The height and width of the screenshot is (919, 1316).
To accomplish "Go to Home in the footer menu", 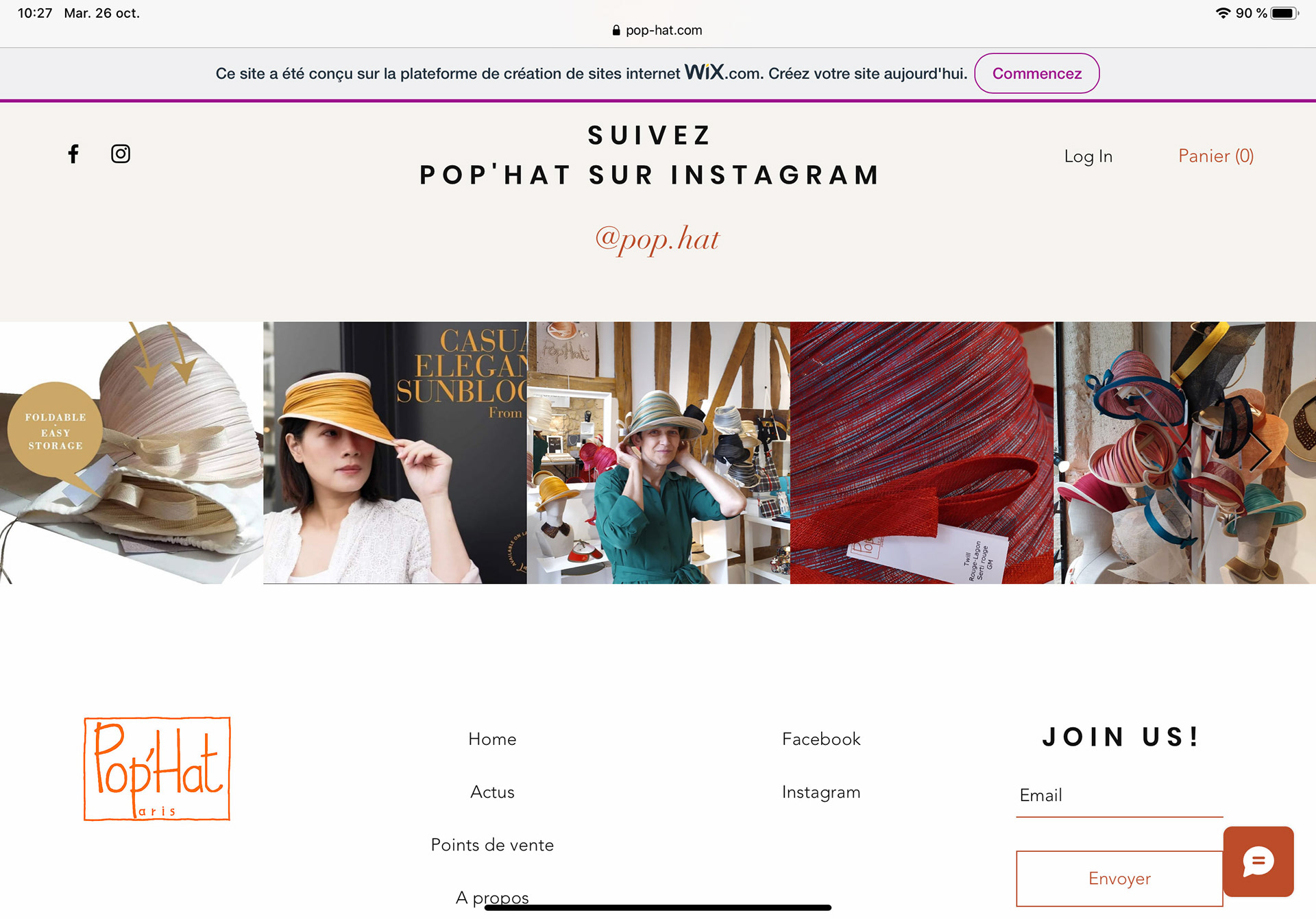I will (x=492, y=739).
